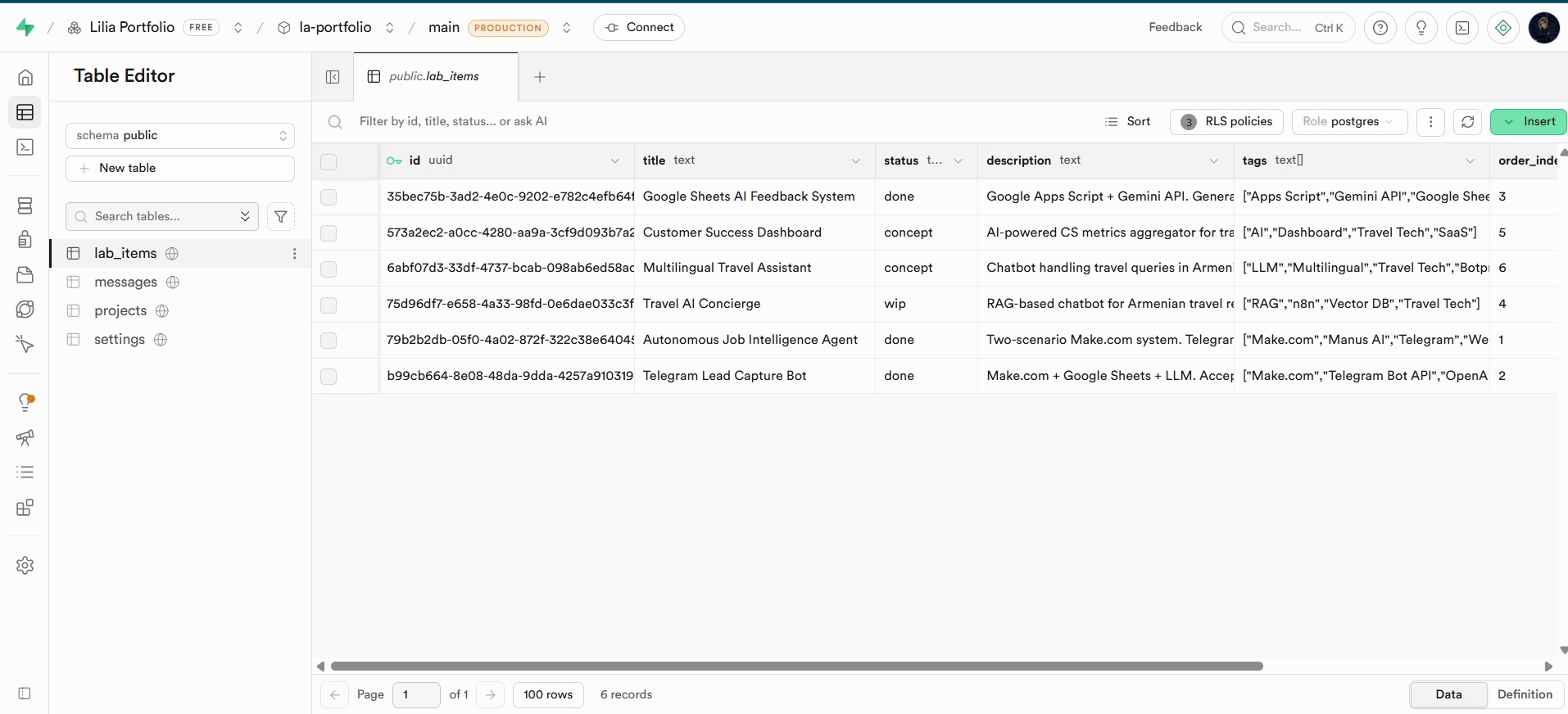Image resolution: width=1568 pixels, height=714 pixels.
Task: Open Realtime icon in sidebar
Action: pos(25,345)
